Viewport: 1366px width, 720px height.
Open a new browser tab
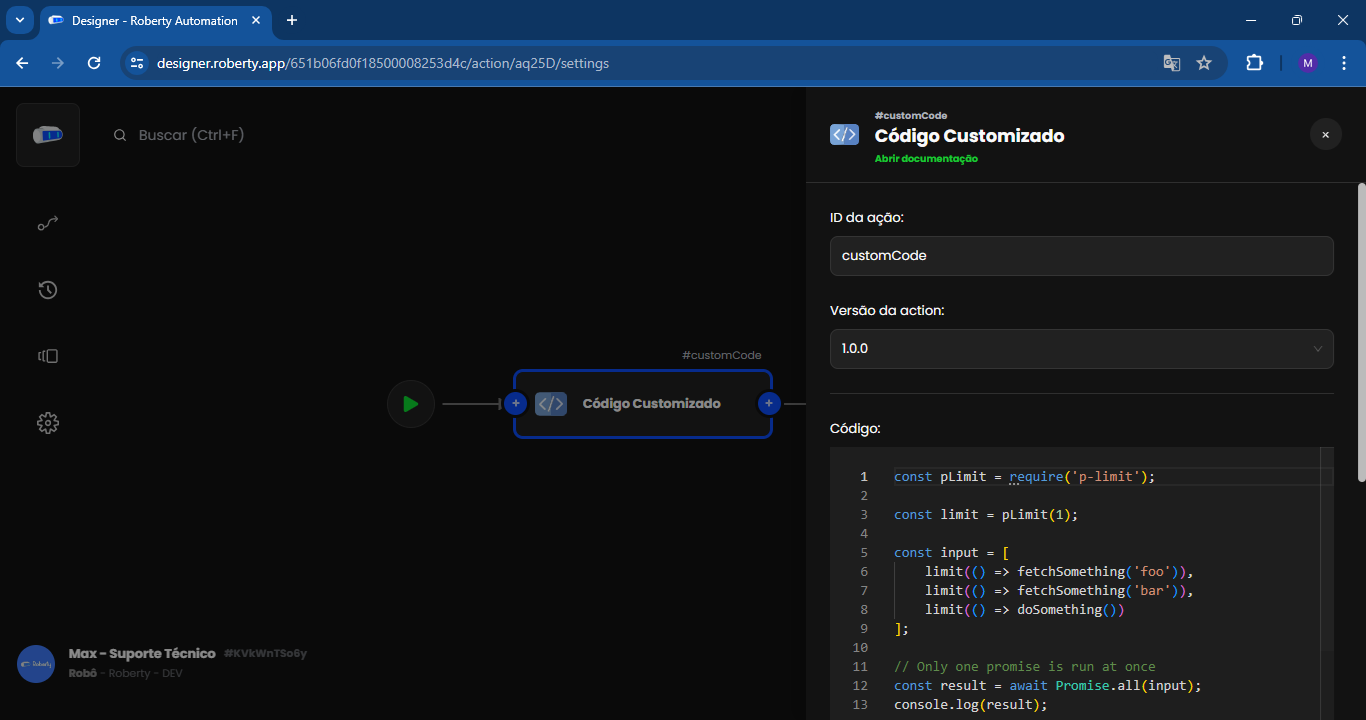click(x=292, y=20)
